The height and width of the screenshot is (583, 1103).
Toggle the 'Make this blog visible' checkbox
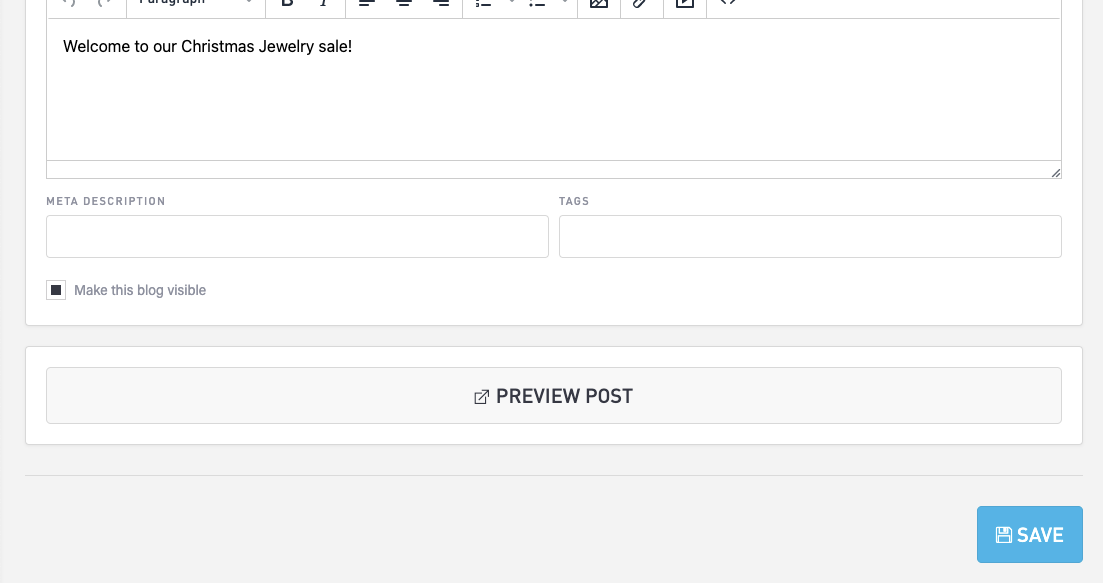click(x=56, y=290)
